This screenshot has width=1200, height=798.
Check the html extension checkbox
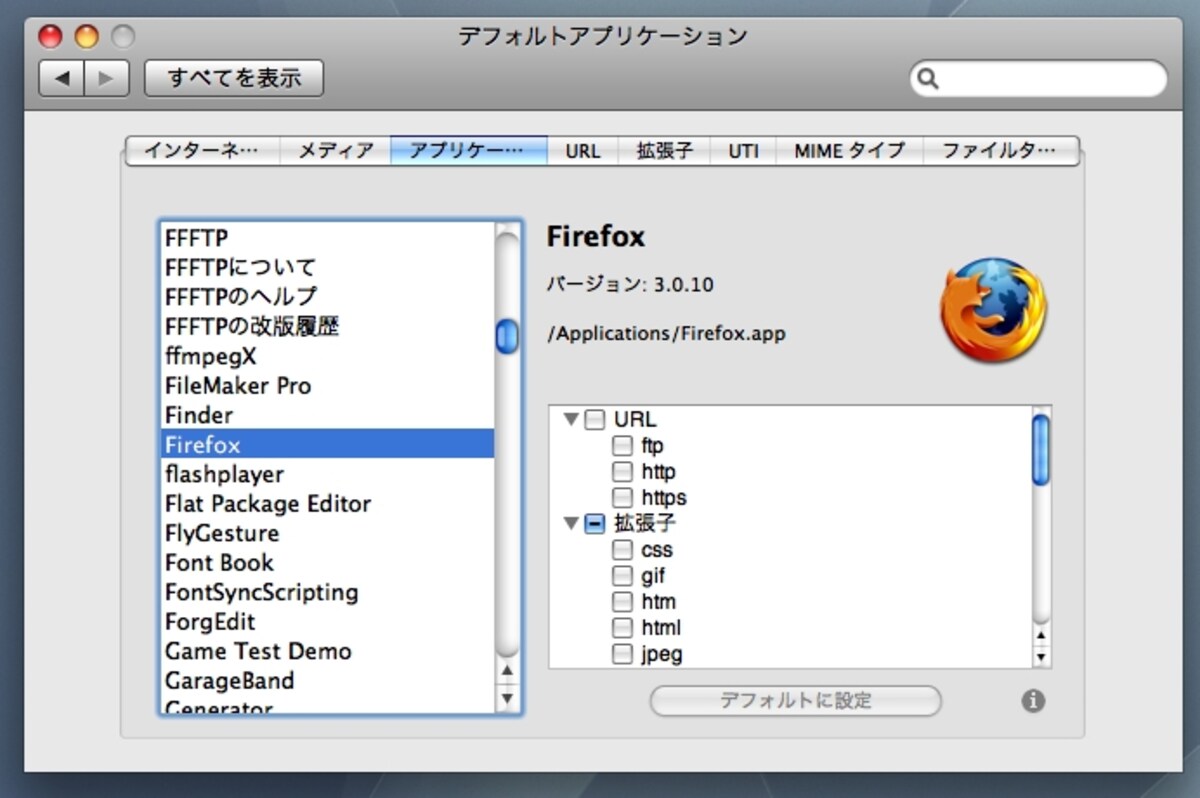point(622,628)
